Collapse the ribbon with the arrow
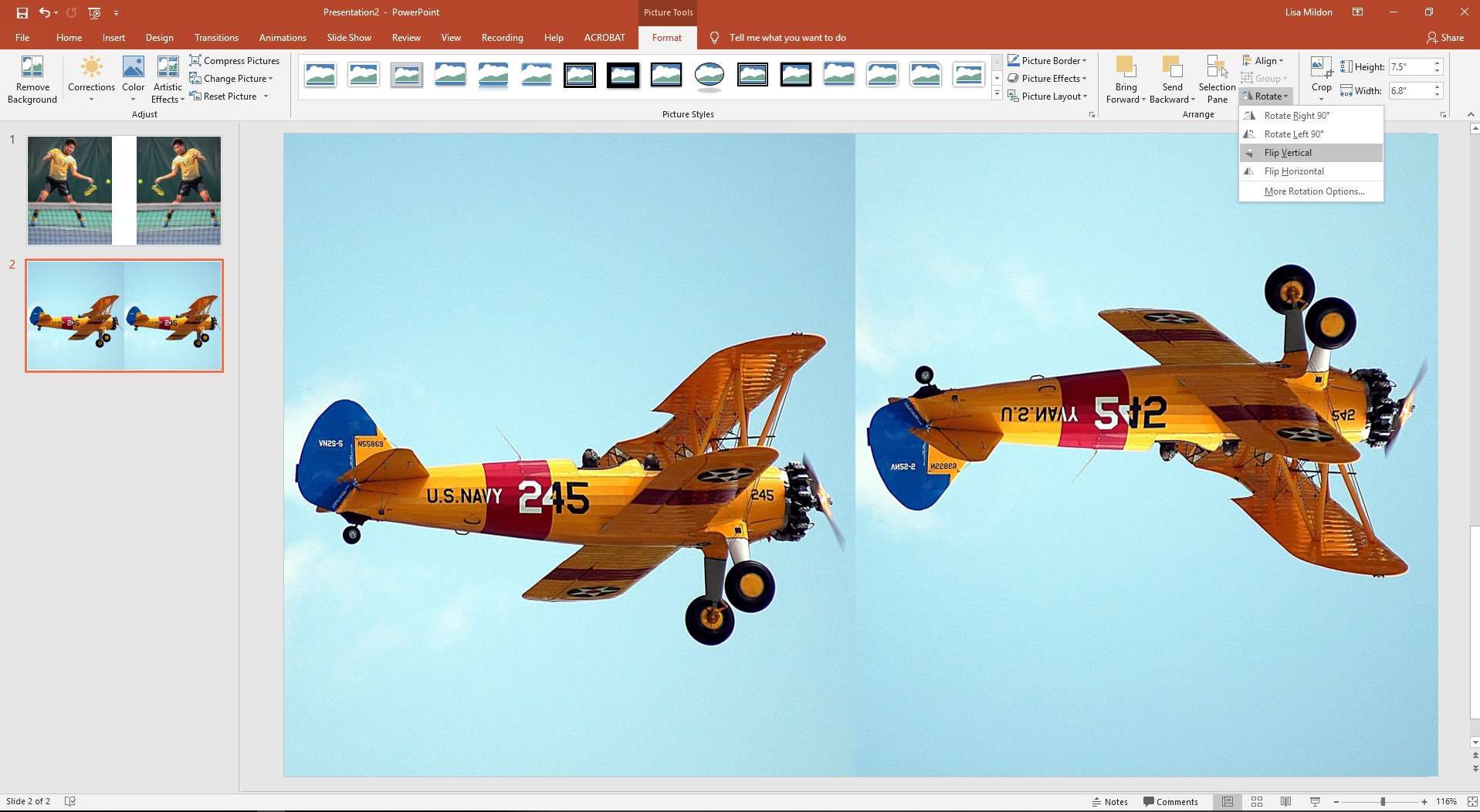The width and height of the screenshot is (1480, 812). (1471, 114)
